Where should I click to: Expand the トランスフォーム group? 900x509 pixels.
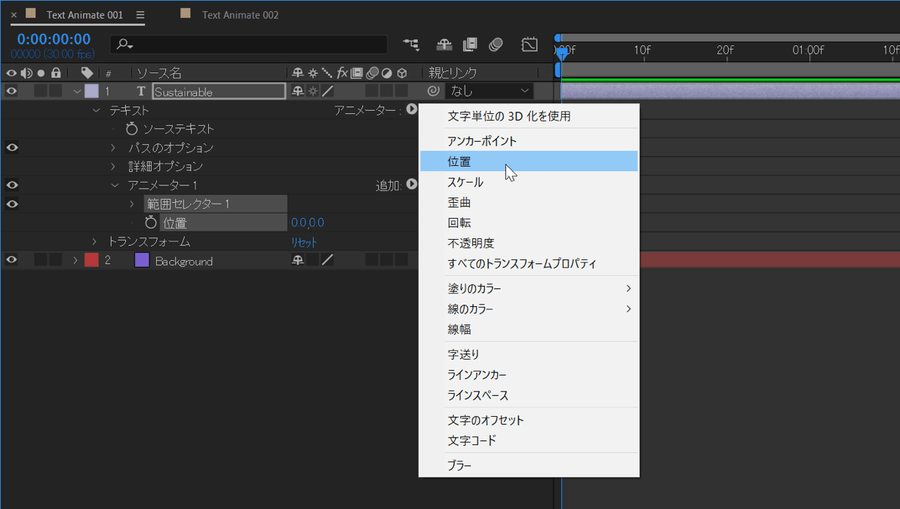tap(95, 242)
